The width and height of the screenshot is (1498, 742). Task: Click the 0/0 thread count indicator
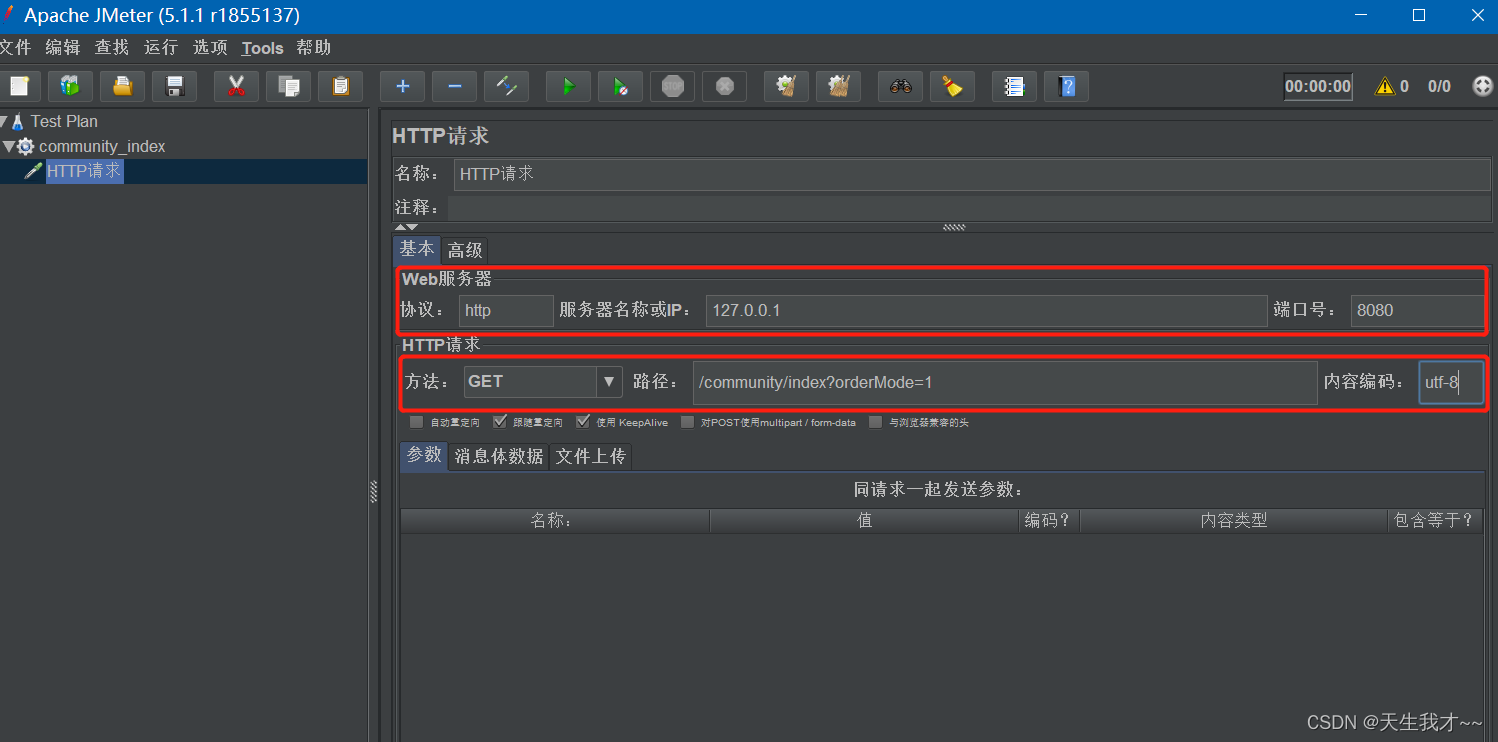click(x=1439, y=86)
